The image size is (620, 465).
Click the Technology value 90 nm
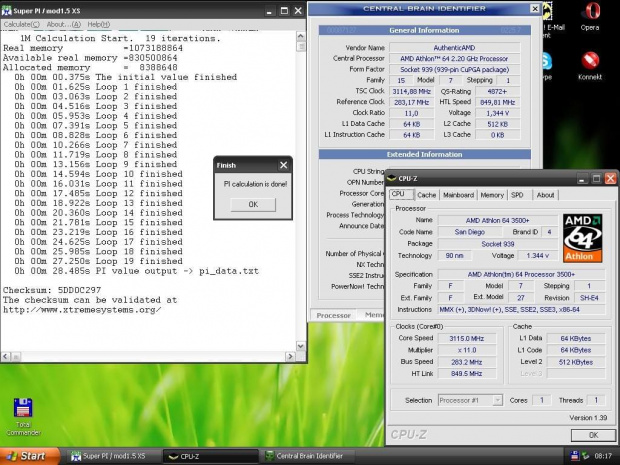455,256
